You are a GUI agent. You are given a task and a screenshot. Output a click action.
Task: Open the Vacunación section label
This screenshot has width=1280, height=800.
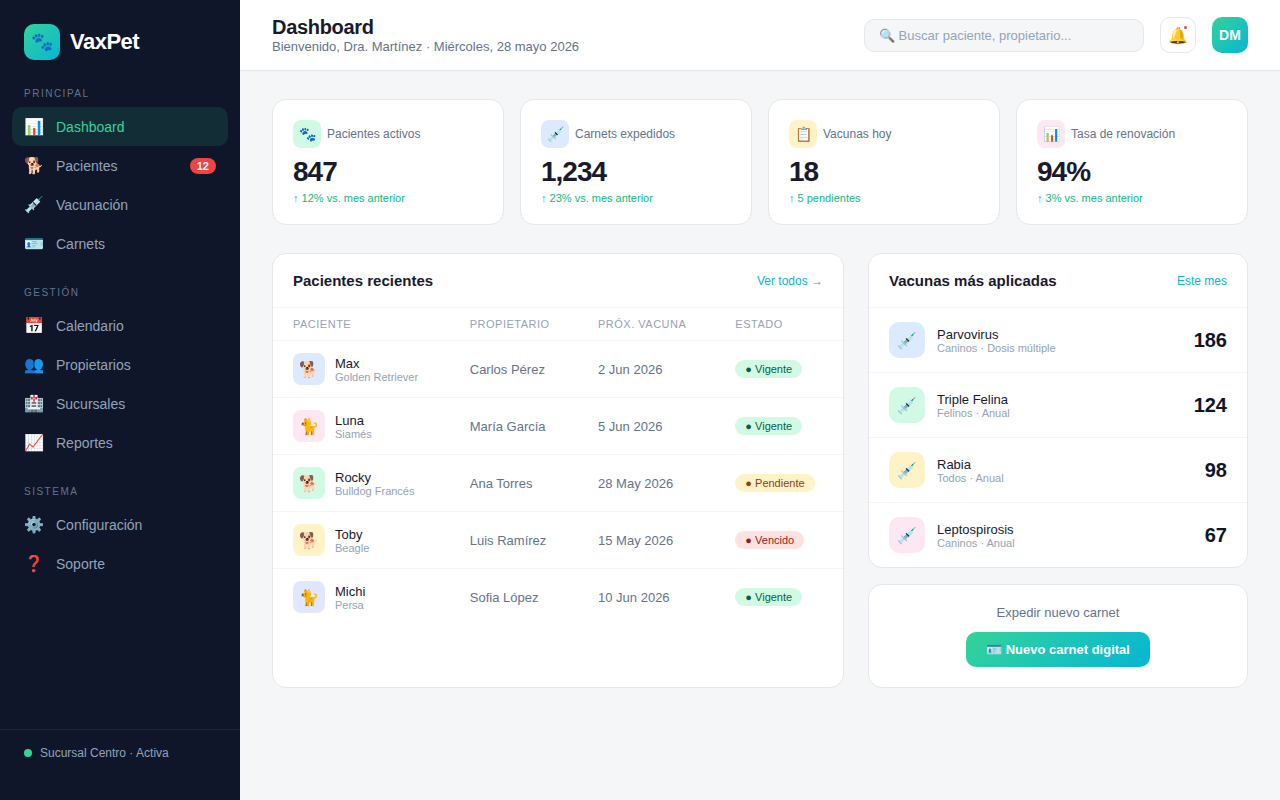click(92, 205)
